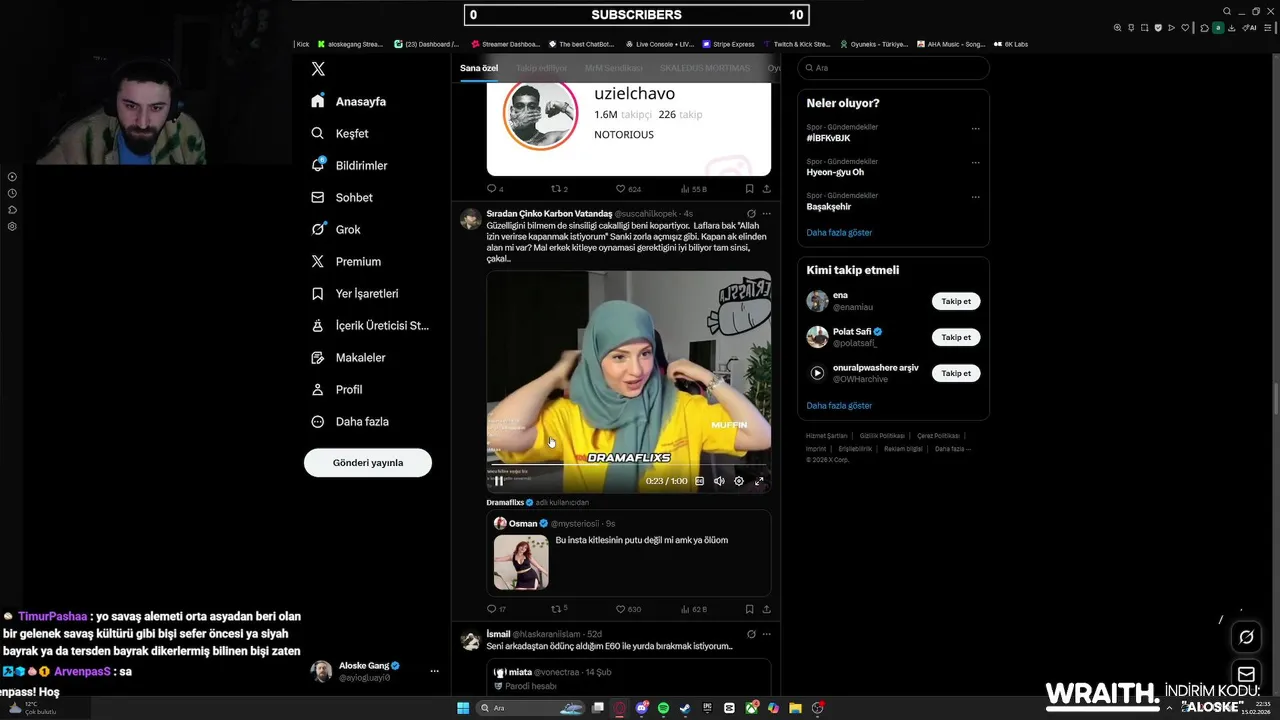Open more options on İsmail's post
The width and height of the screenshot is (1280, 720).
767,634
